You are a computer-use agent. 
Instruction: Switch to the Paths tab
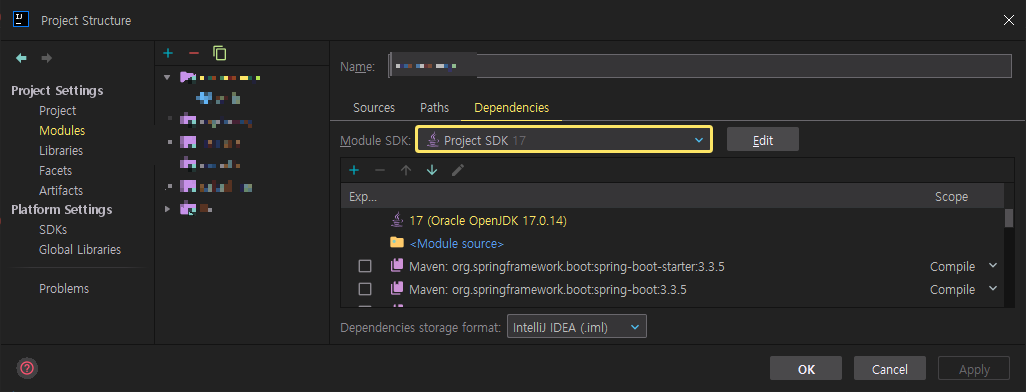click(x=434, y=107)
